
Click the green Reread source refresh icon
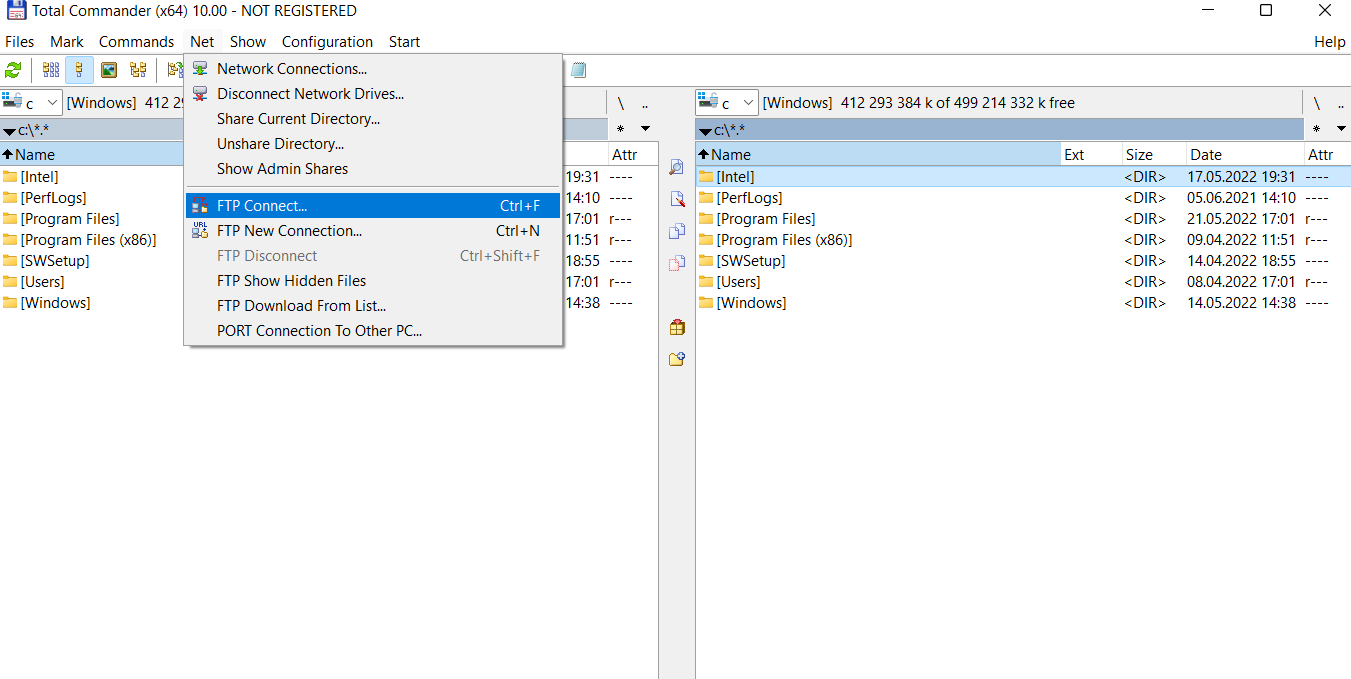point(13,70)
